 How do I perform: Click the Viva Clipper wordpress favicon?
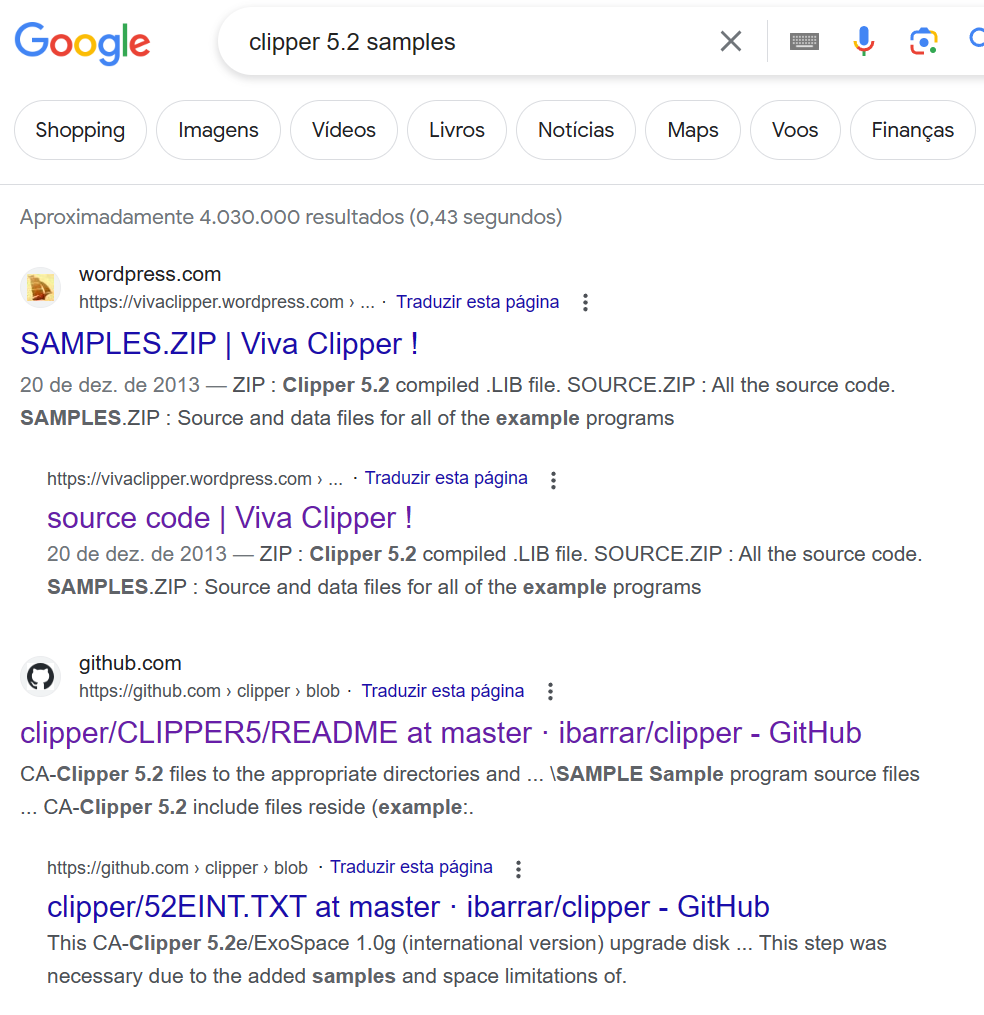tap(41, 287)
